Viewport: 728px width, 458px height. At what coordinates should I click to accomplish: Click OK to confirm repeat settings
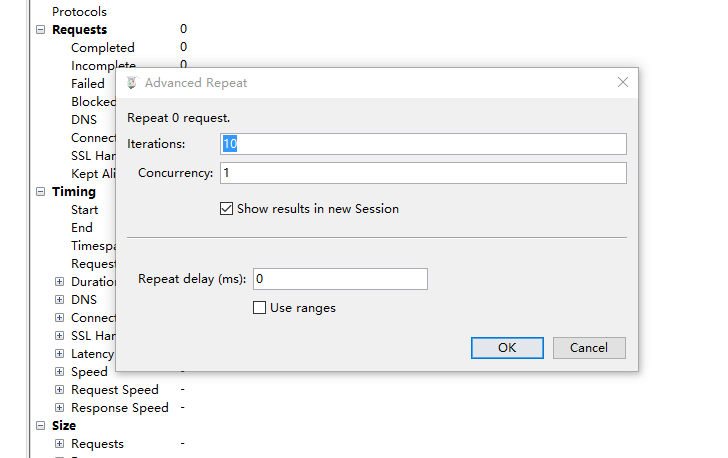(x=507, y=348)
